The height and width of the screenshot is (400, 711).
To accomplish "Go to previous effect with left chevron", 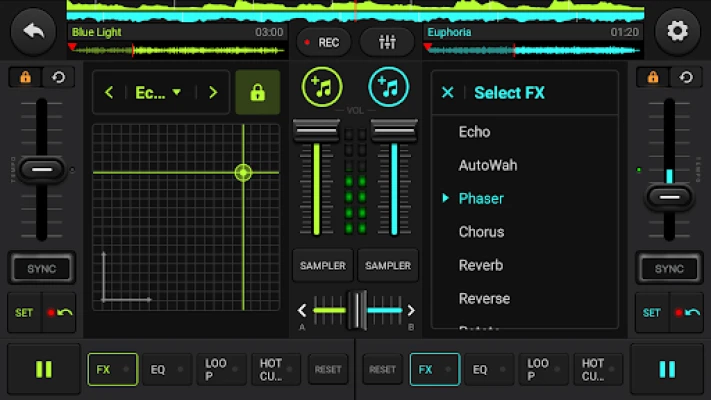I will (x=110, y=93).
